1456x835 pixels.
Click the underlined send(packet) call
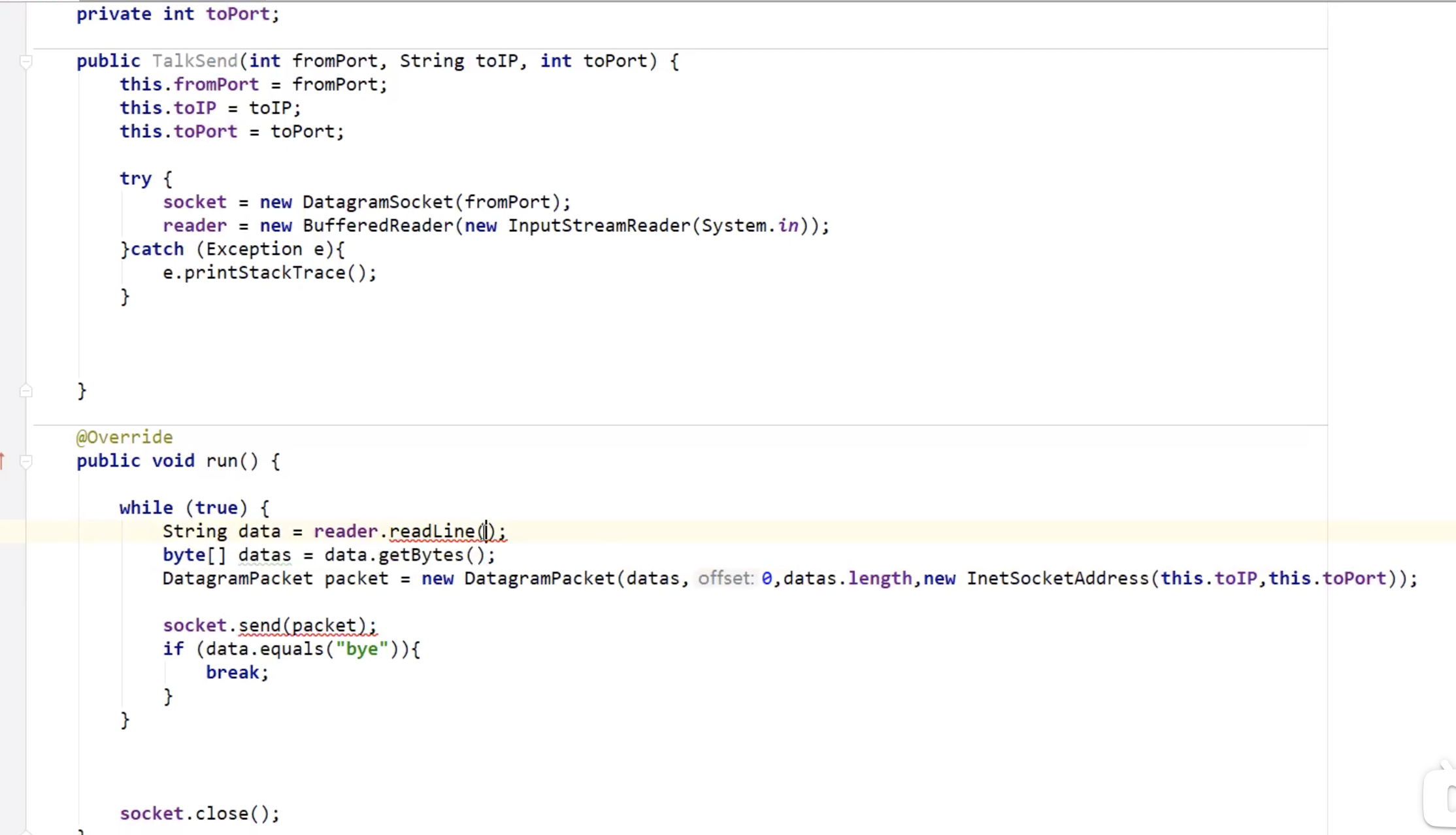tap(306, 626)
